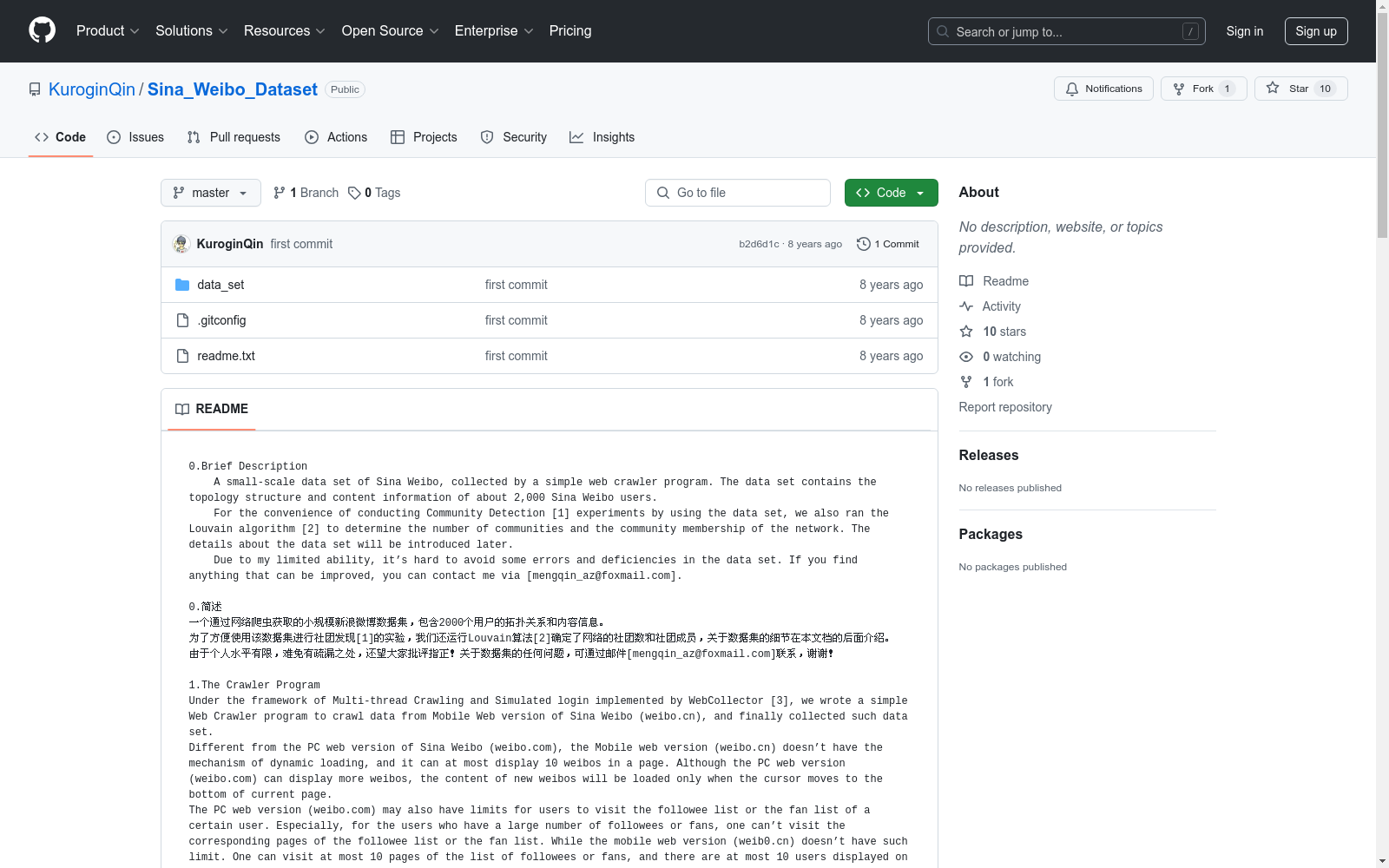Click the Insights tab graph icon
1389x868 pixels.
point(576,137)
